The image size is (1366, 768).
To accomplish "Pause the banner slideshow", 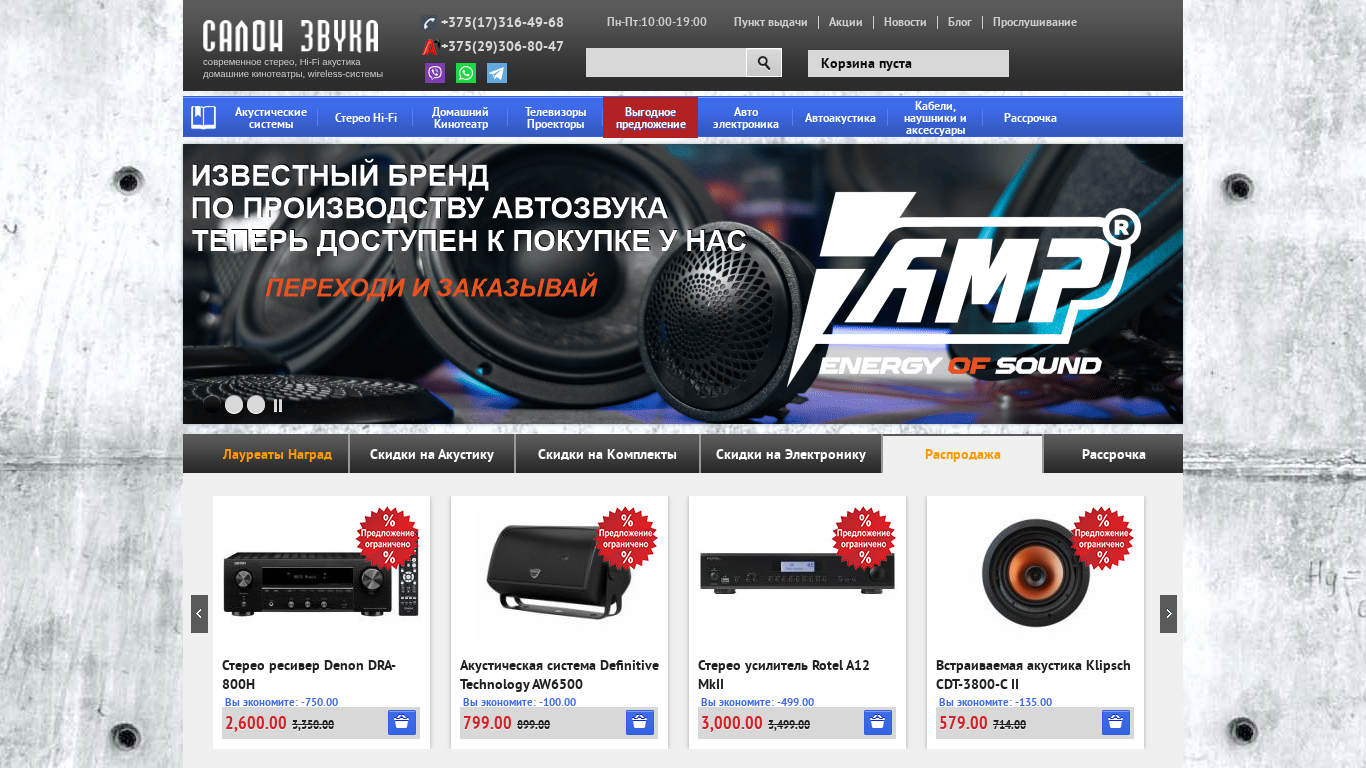I will (279, 405).
